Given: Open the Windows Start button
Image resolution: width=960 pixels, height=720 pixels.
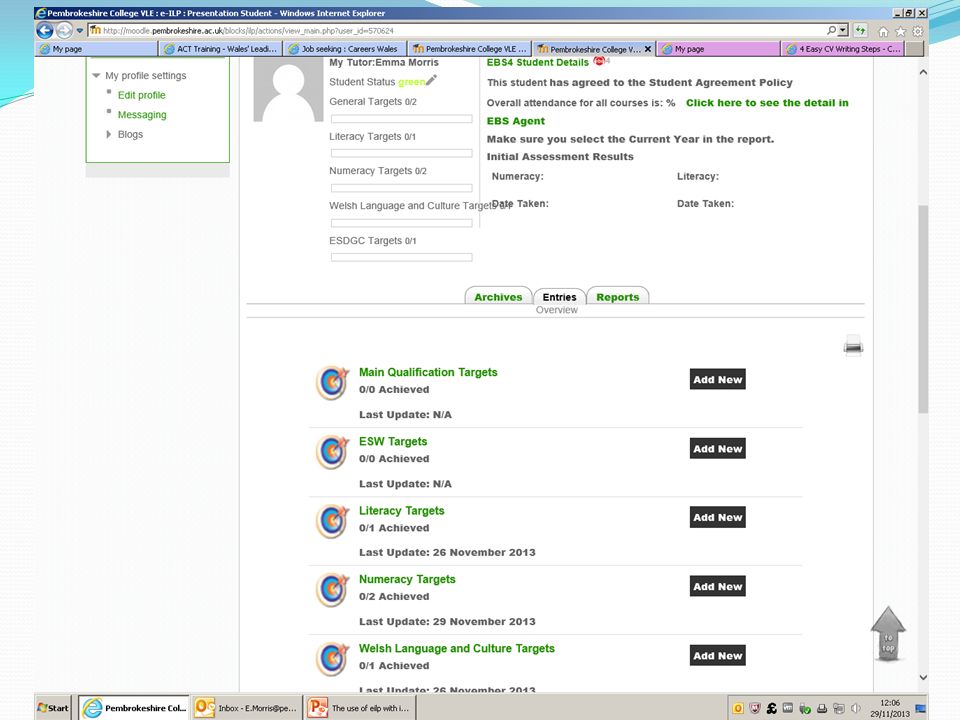Looking at the screenshot, I should (x=53, y=708).
